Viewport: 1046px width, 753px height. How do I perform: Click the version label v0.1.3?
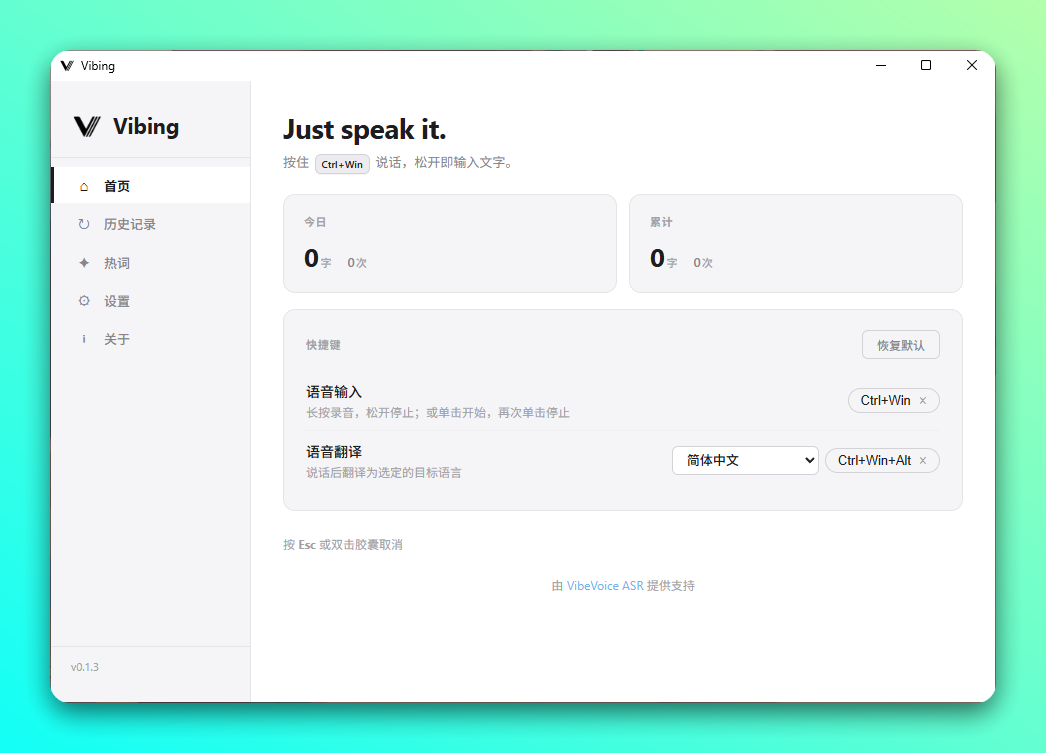point(84,666)
